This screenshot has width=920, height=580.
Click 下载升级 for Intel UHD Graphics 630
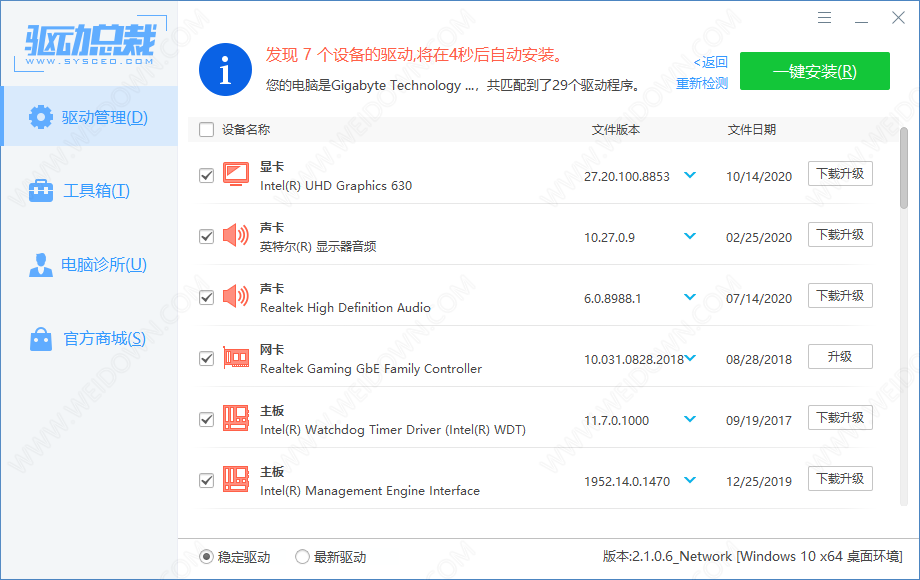click(x=840, y=174)
